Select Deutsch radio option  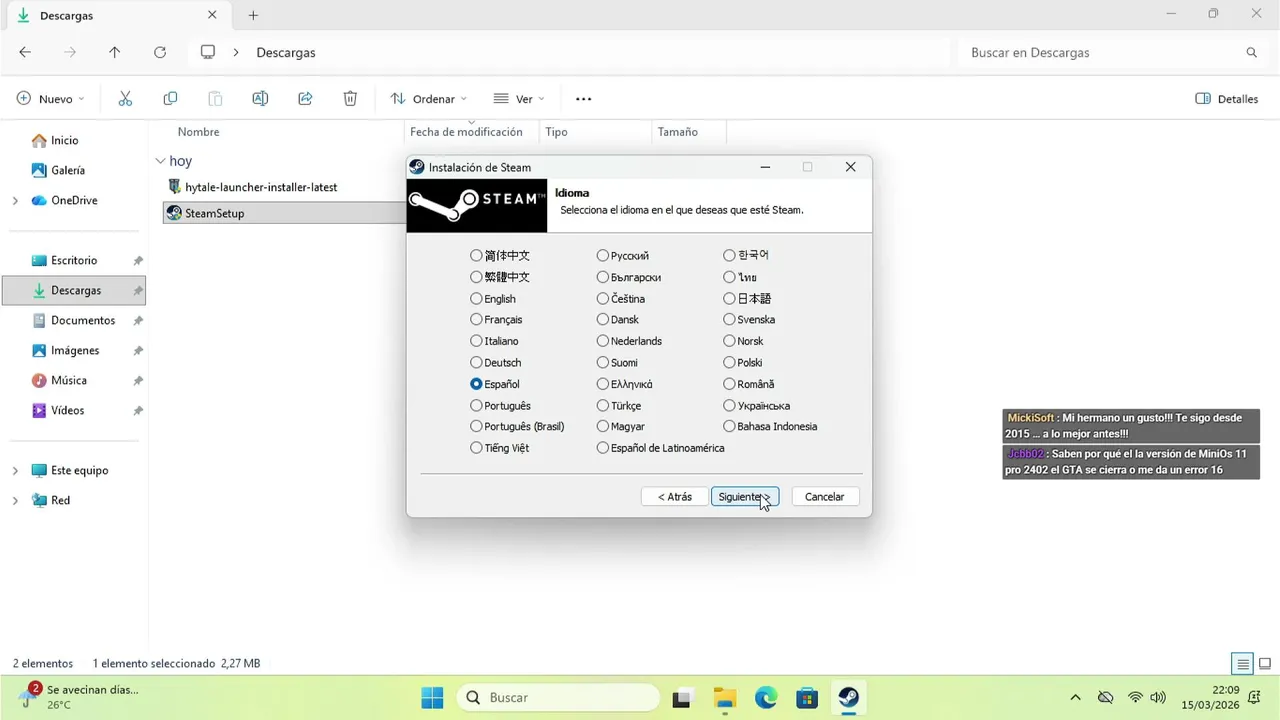coord(476,363)
